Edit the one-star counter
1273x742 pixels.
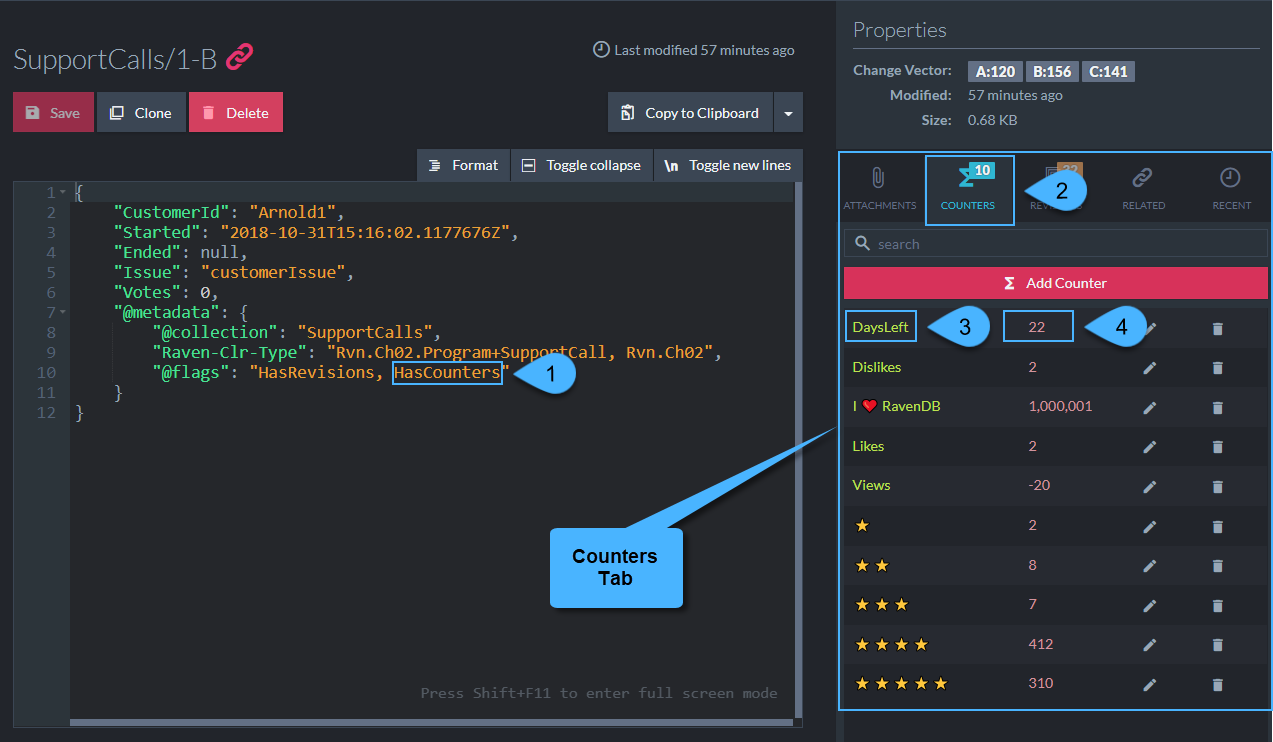pyautogui.click(x=1150, y=526)
